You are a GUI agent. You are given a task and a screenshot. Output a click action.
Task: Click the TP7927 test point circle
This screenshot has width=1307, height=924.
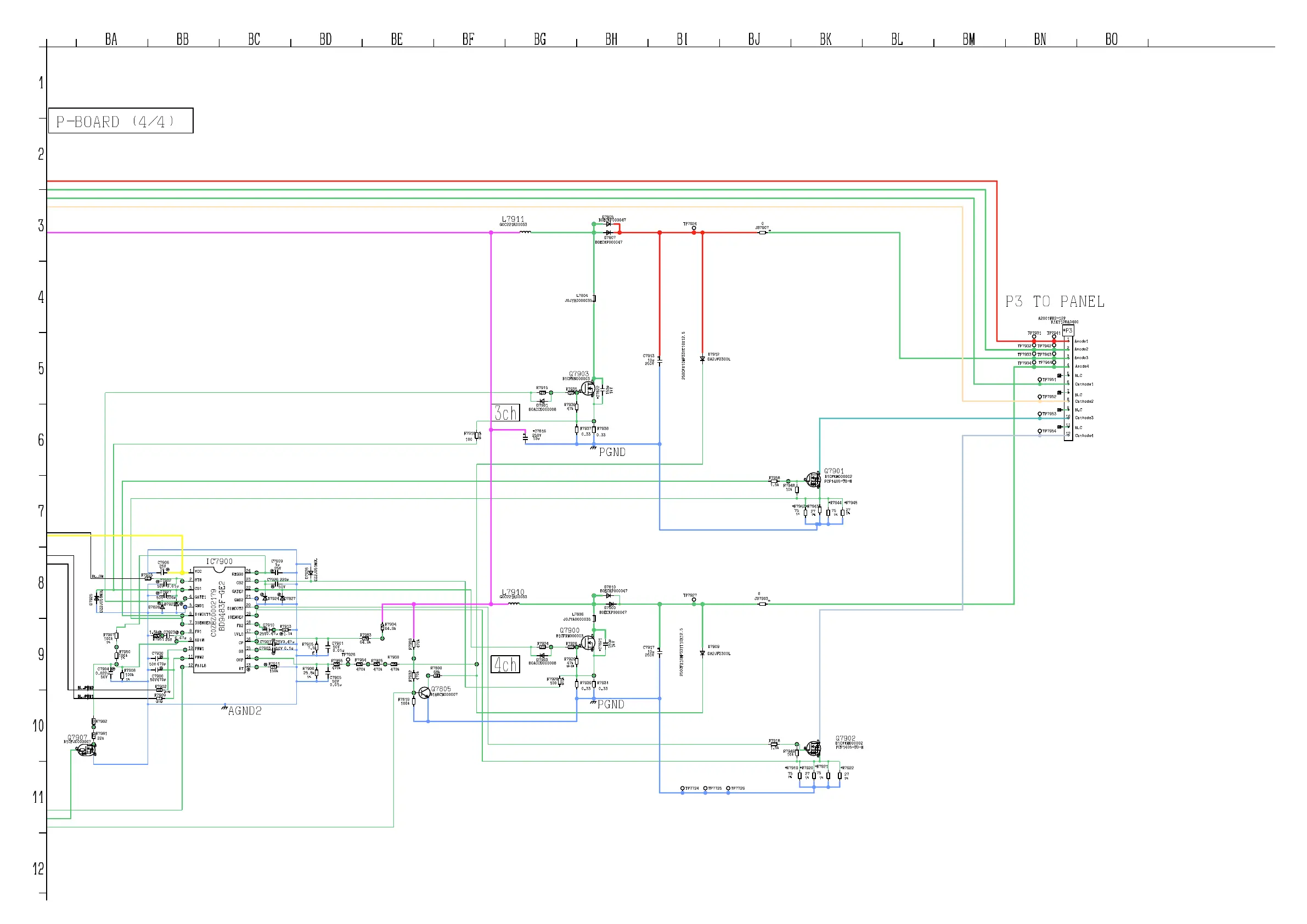pos(694,600)
